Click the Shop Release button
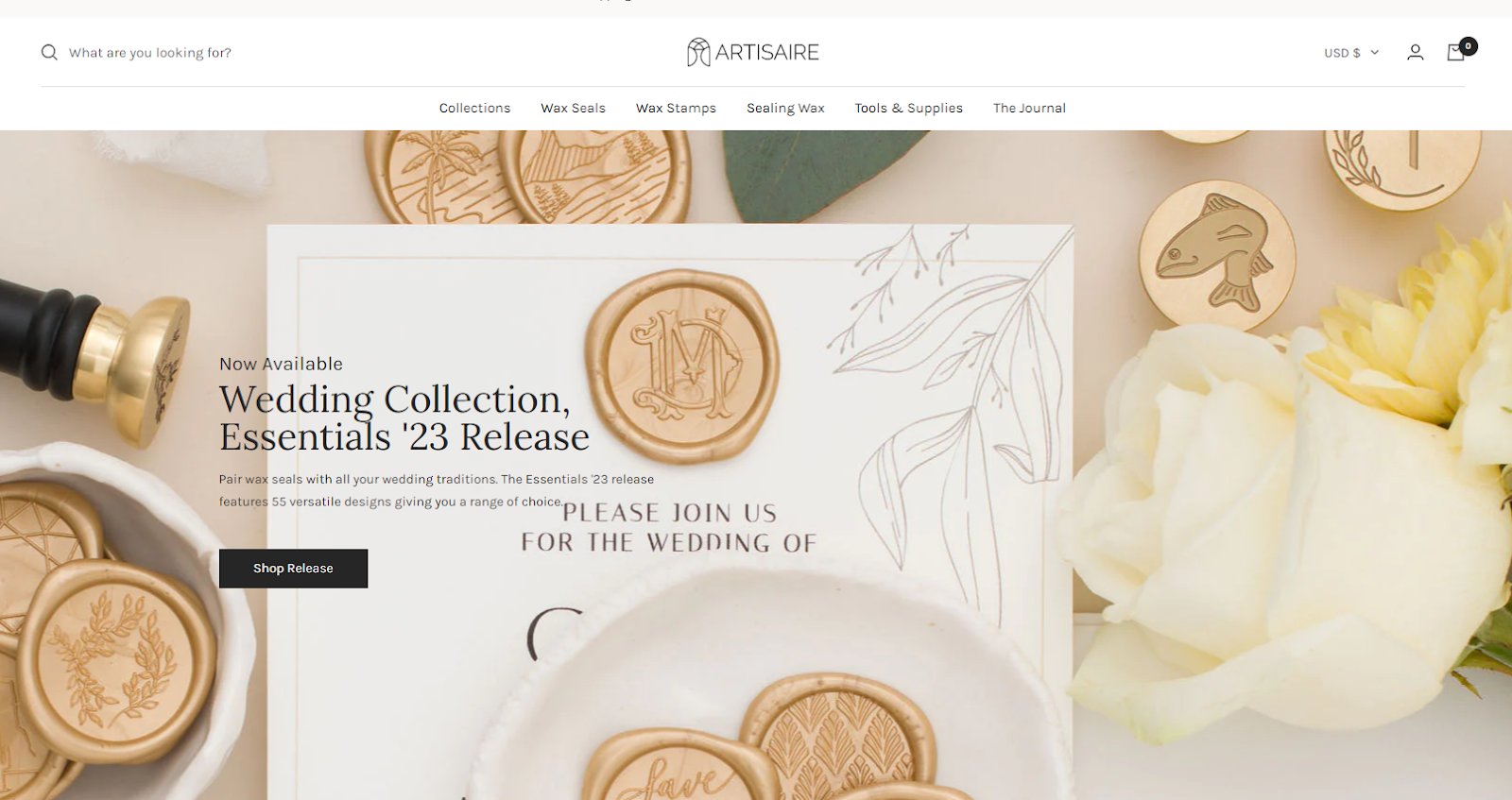This screenshot has width=1512, height=800. pyautogui.click(x=293, y=569)
